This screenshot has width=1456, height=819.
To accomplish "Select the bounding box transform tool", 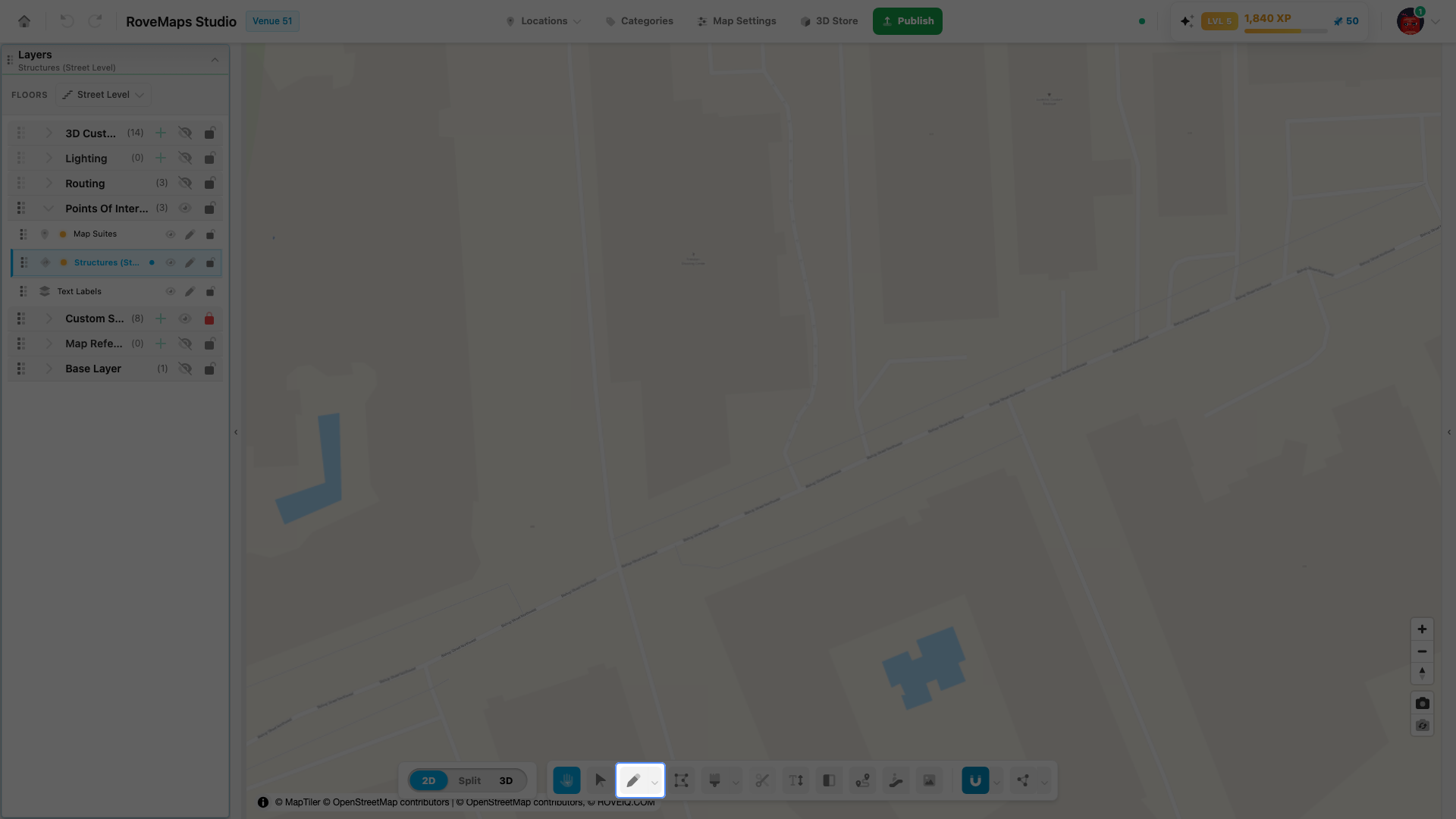I will click(x=681, y=780).
